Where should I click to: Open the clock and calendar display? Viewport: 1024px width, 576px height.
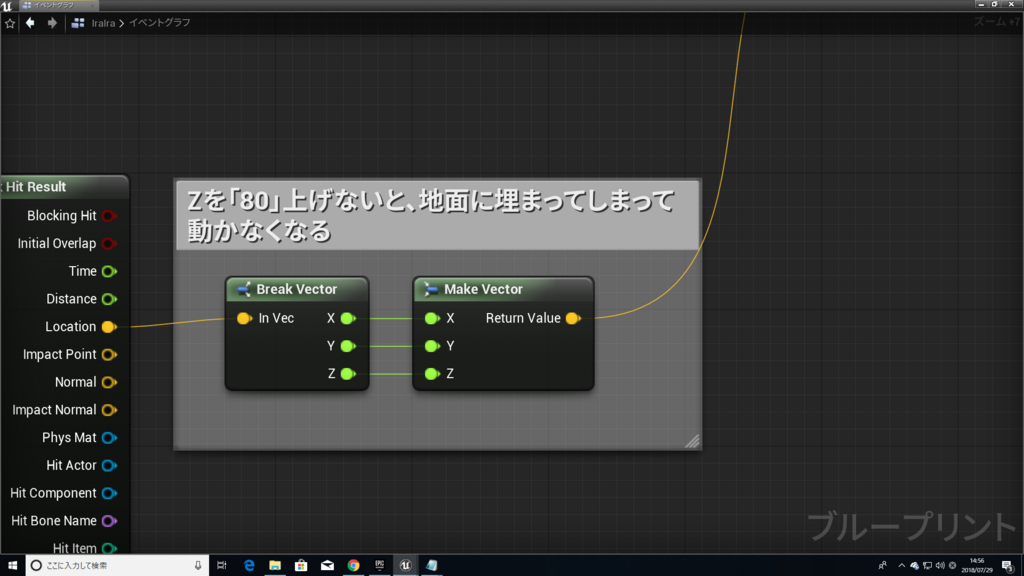click(975, 565)
